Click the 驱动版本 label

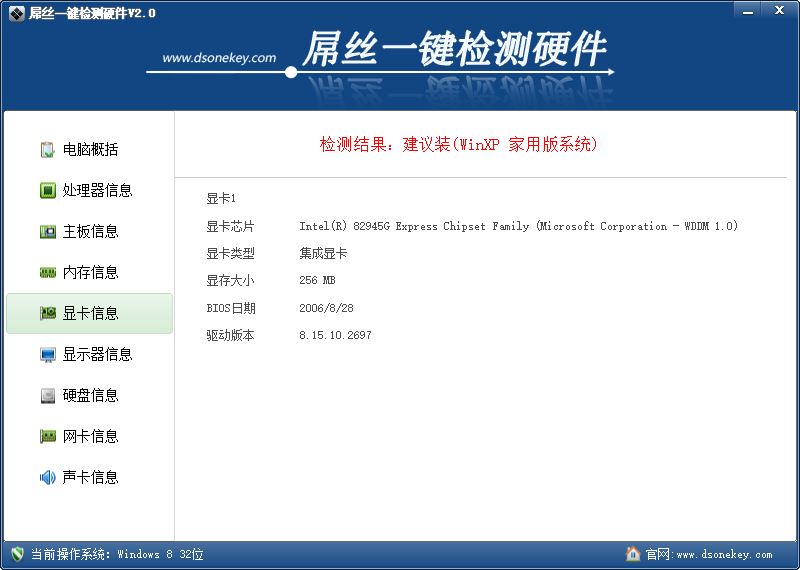pos(230,335)
